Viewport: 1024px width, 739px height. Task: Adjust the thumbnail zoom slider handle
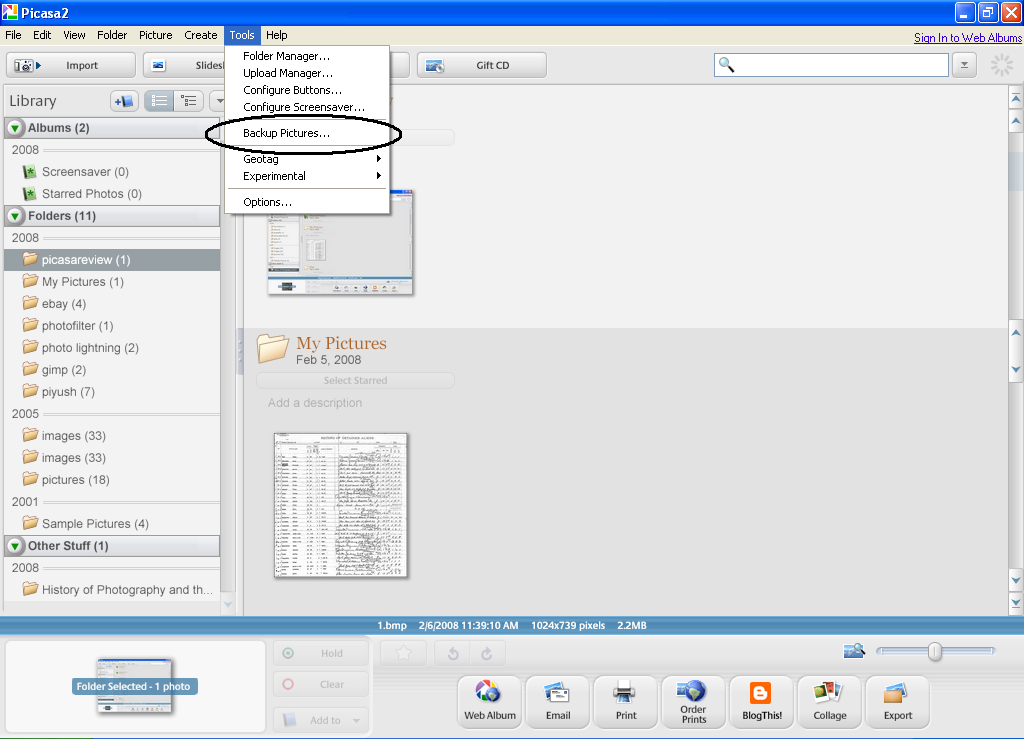coord(935,651)
